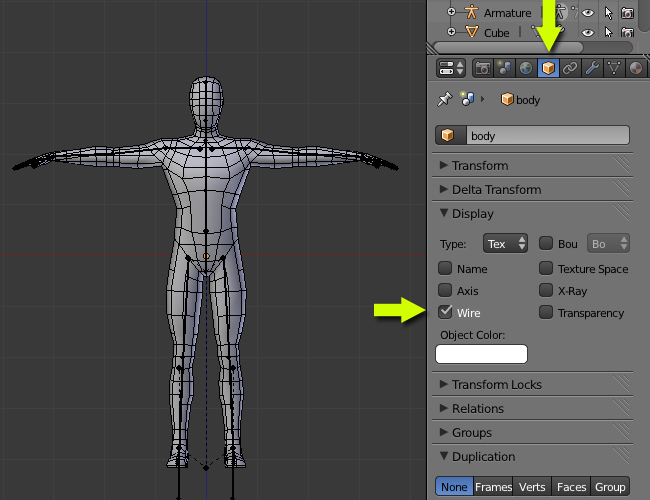Select Frames duplication option
The image size is (650, 500).
pos(493,487)
